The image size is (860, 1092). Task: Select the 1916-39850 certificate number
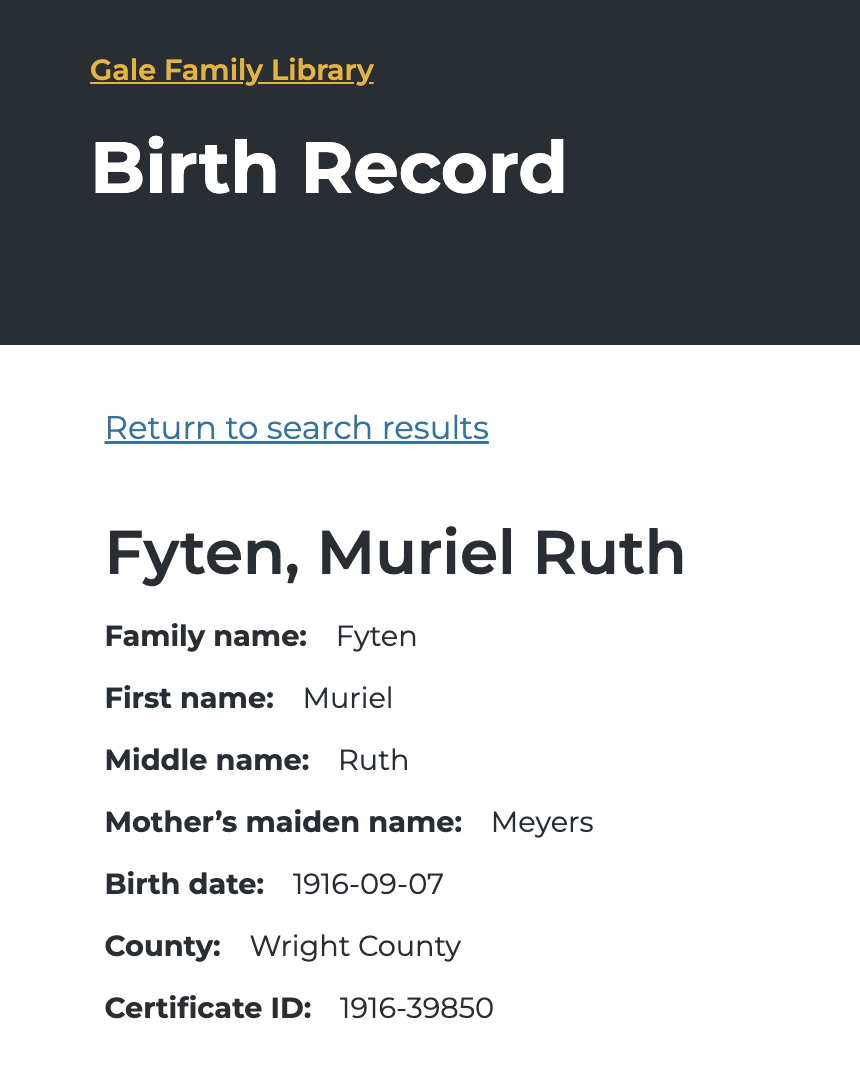[x=416, y=1008]
